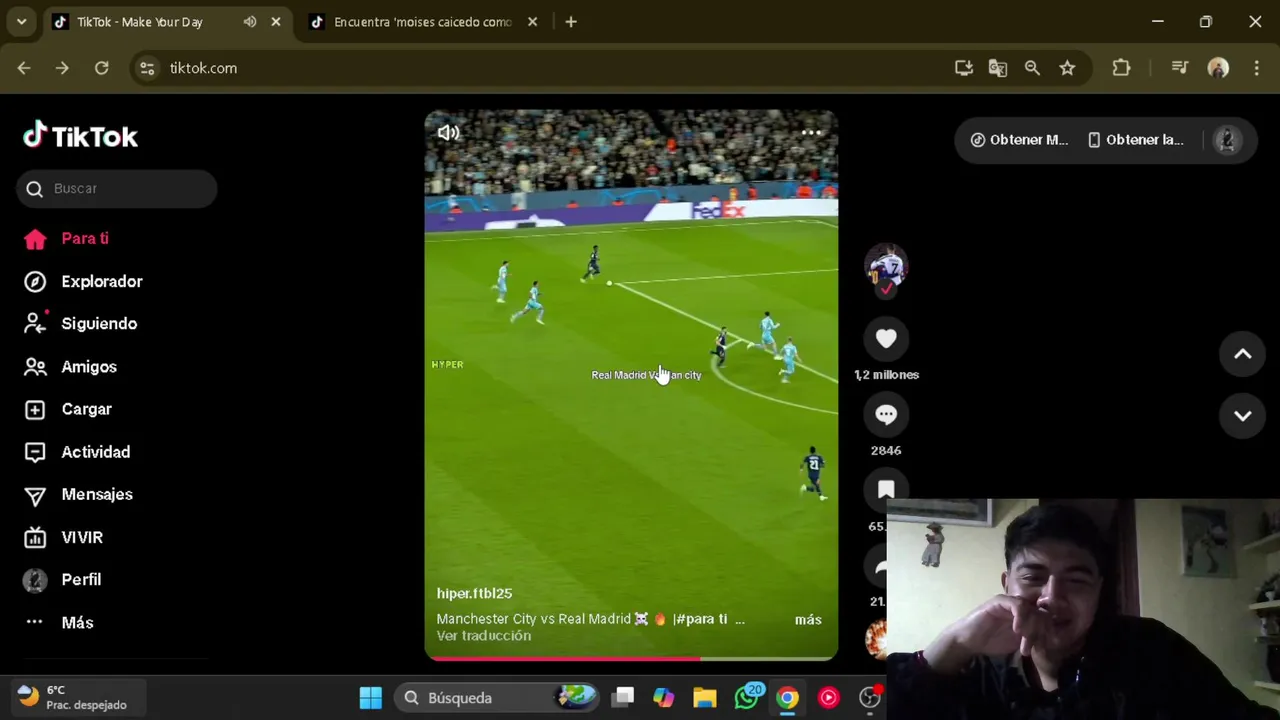Go to the previous video with up arrow
The width and height of the screenshot is (1280, 720).
pos(1242,354)
